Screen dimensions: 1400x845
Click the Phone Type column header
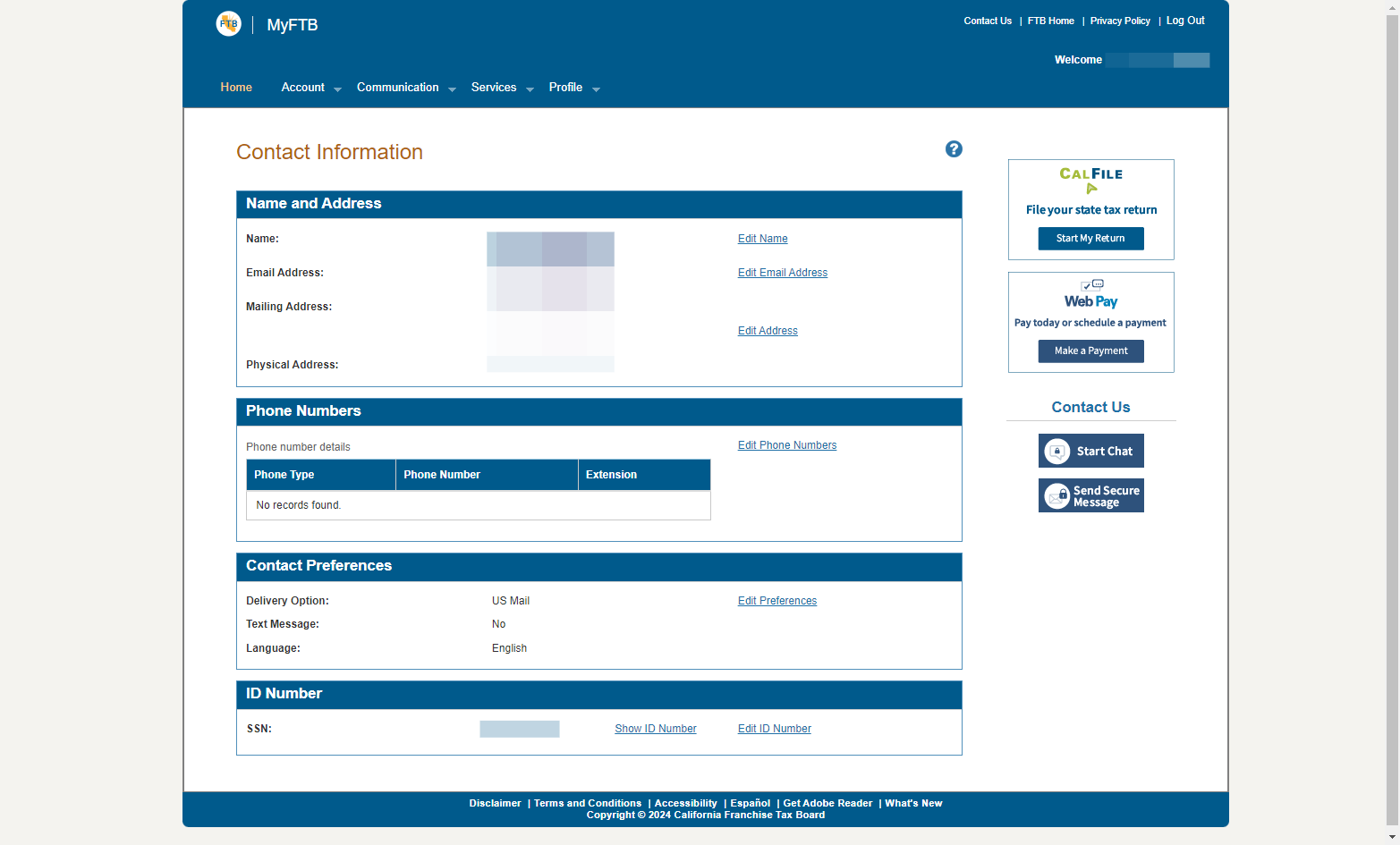click(321, 475)
